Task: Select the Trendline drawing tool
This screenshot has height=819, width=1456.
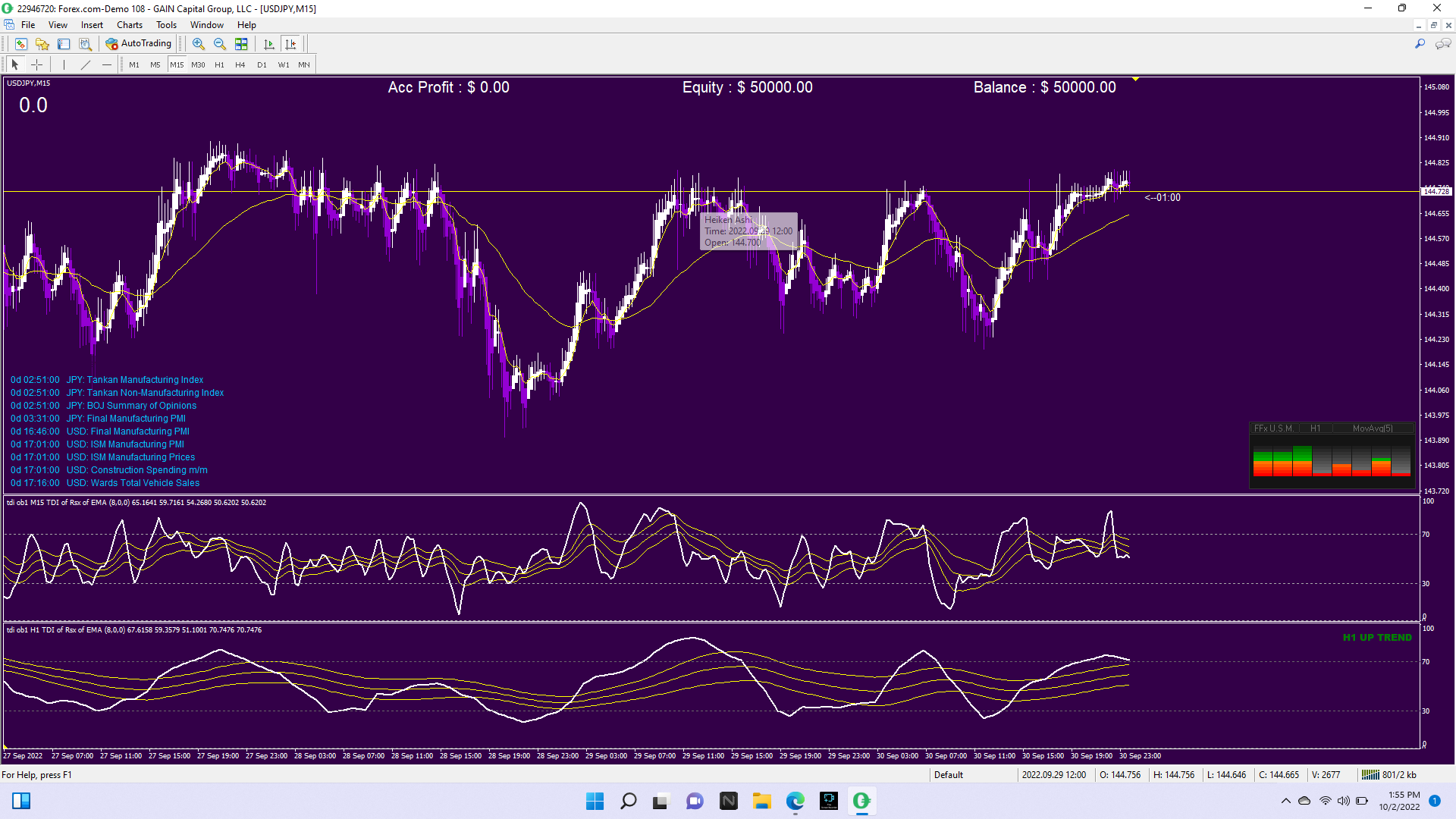Action: [x=86, y=64]
